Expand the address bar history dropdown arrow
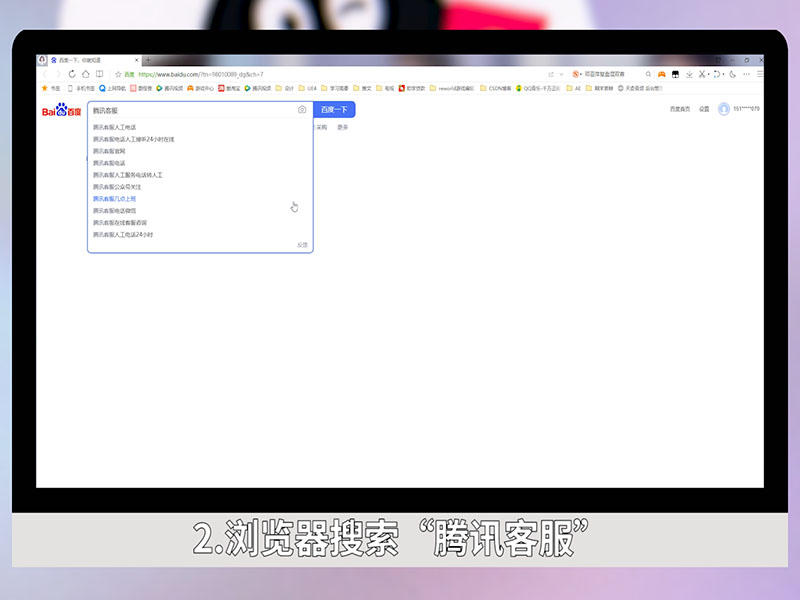 561,74
